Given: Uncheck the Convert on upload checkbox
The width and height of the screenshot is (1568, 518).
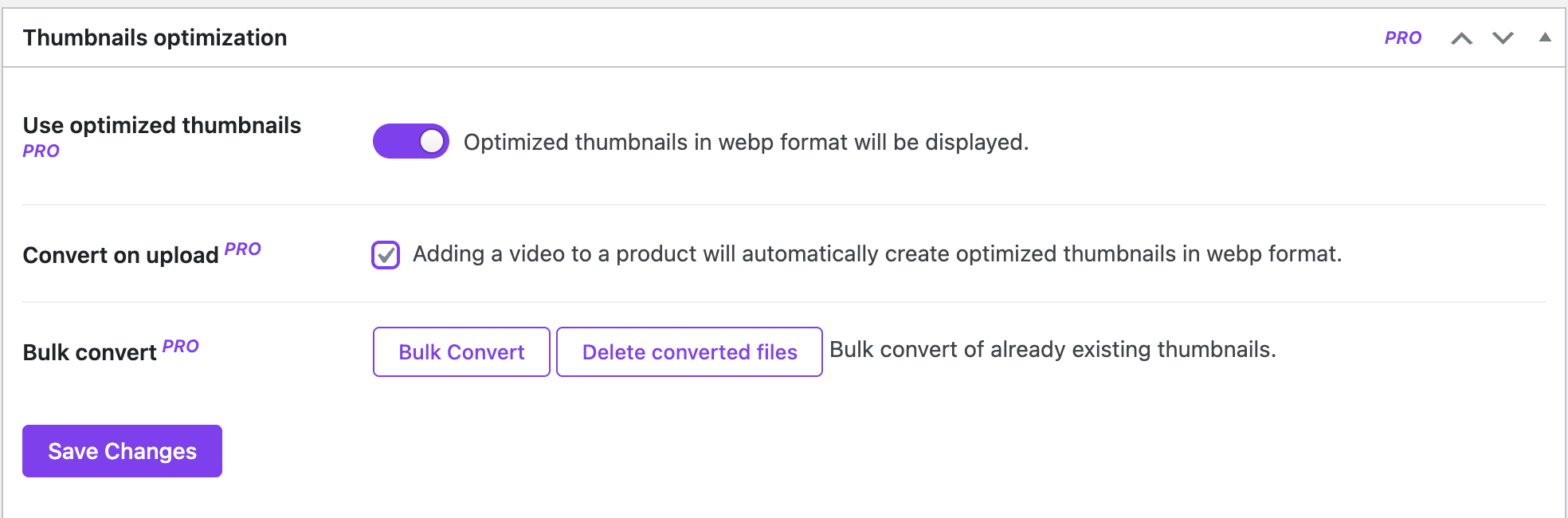Looking at the screenshot, I should coord(385,256).
